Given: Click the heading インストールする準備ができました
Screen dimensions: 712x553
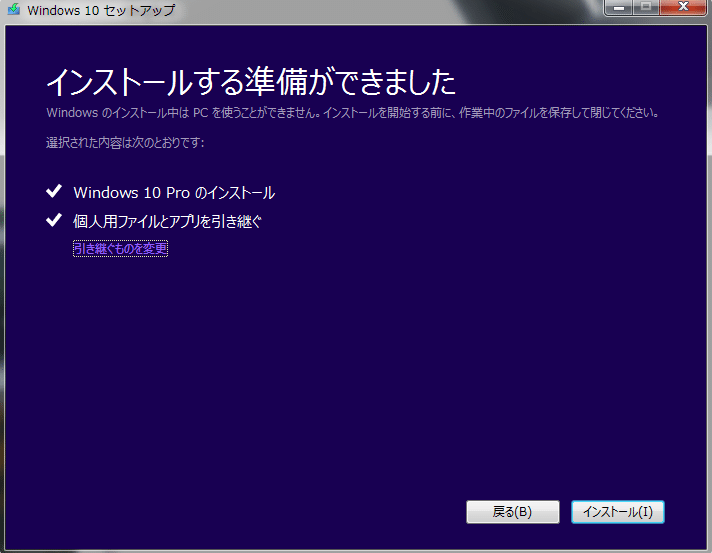Looking at the screenshot, I should click(251, 82).
